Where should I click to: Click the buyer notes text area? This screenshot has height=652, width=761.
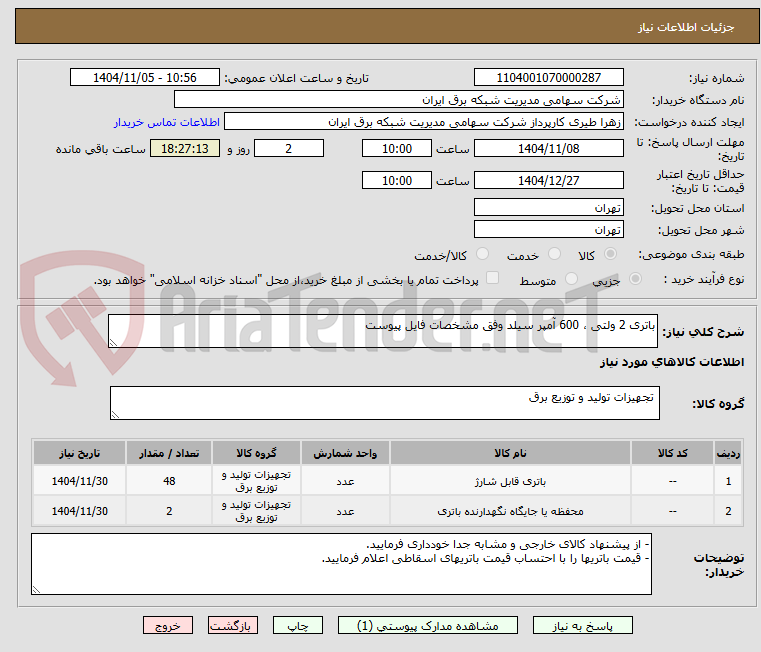341,564
